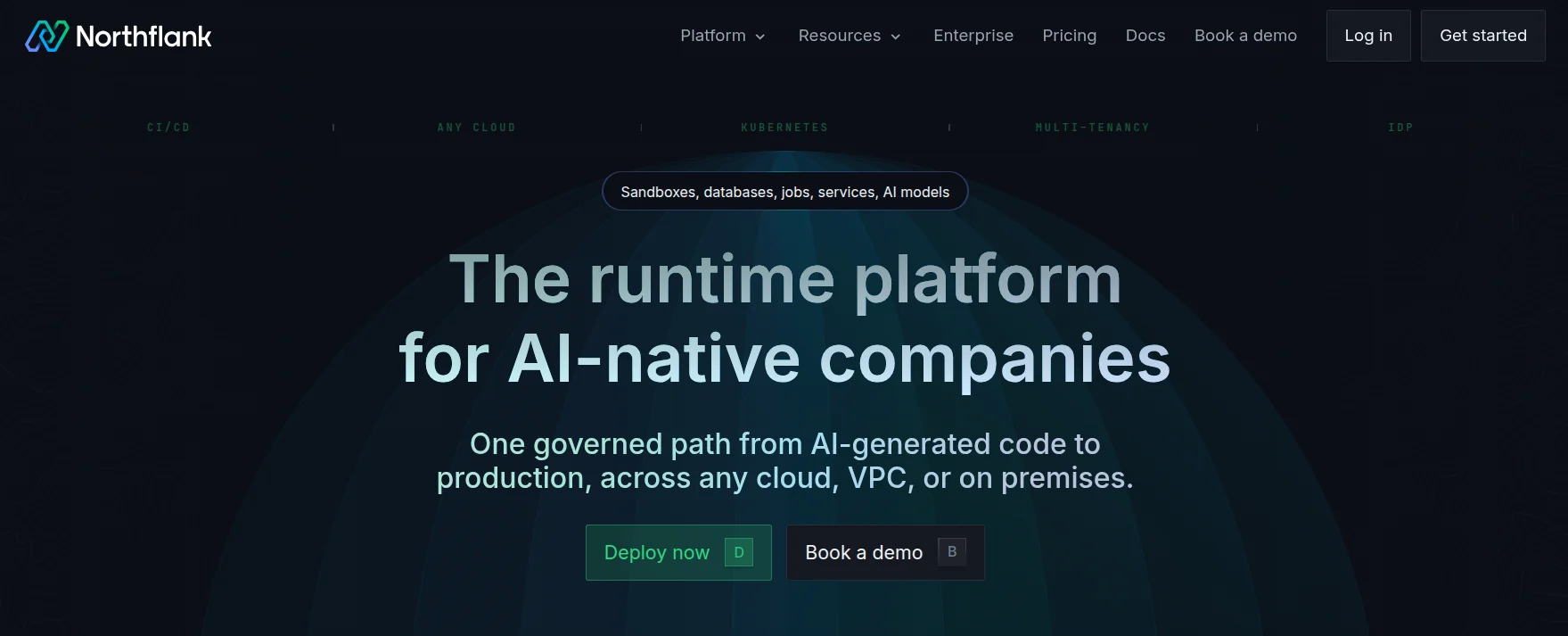Viewport: 1568px width, 636px height.
Task: Click the Northflank logo icon
Action: point(46,36)
